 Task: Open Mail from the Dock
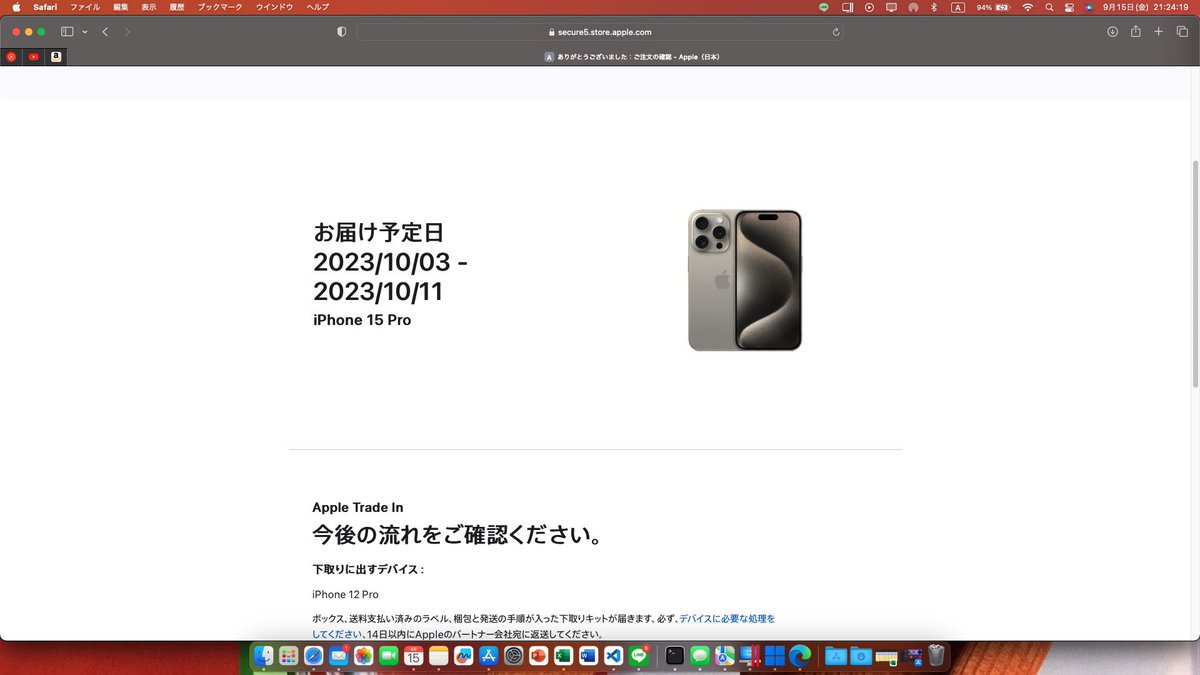338,656
